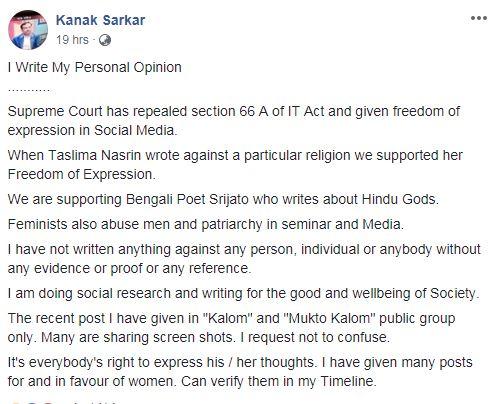Screen dimensions: 495x404
Task: Click the "I Write My Personal Opinion" heading
Action: pos(95,67)
